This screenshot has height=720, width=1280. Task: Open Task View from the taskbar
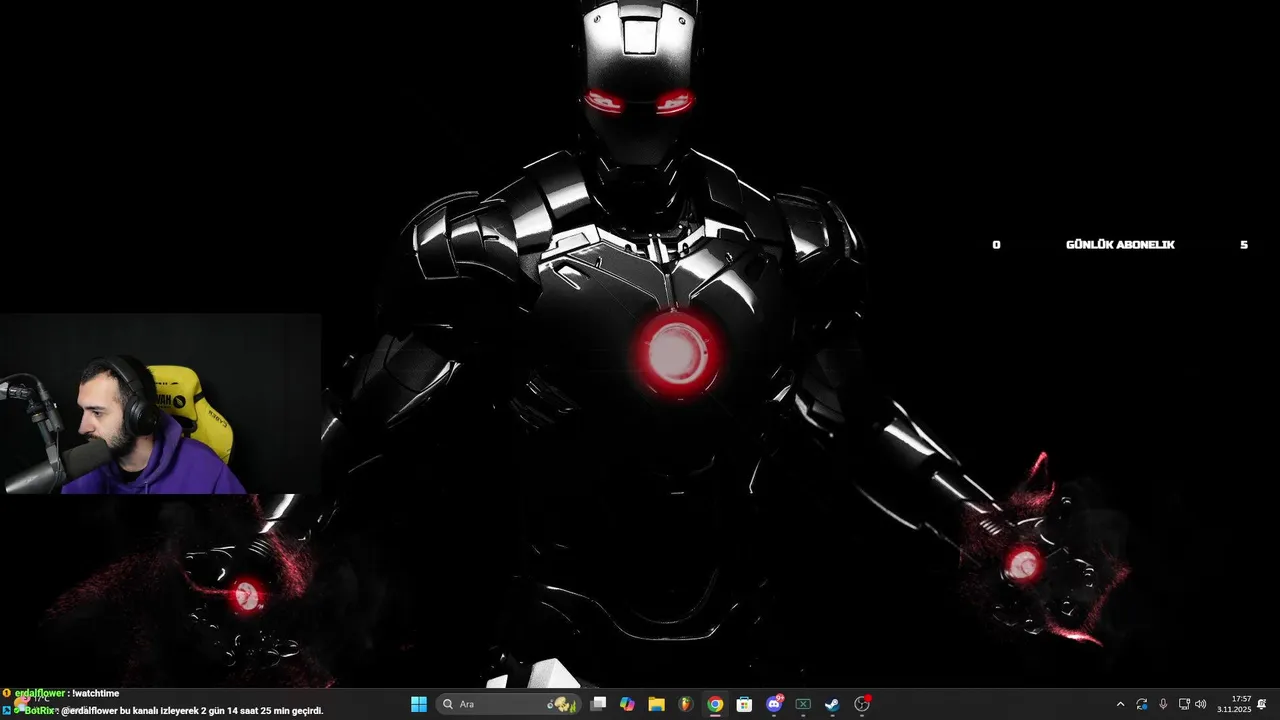[x=598, y=704]
